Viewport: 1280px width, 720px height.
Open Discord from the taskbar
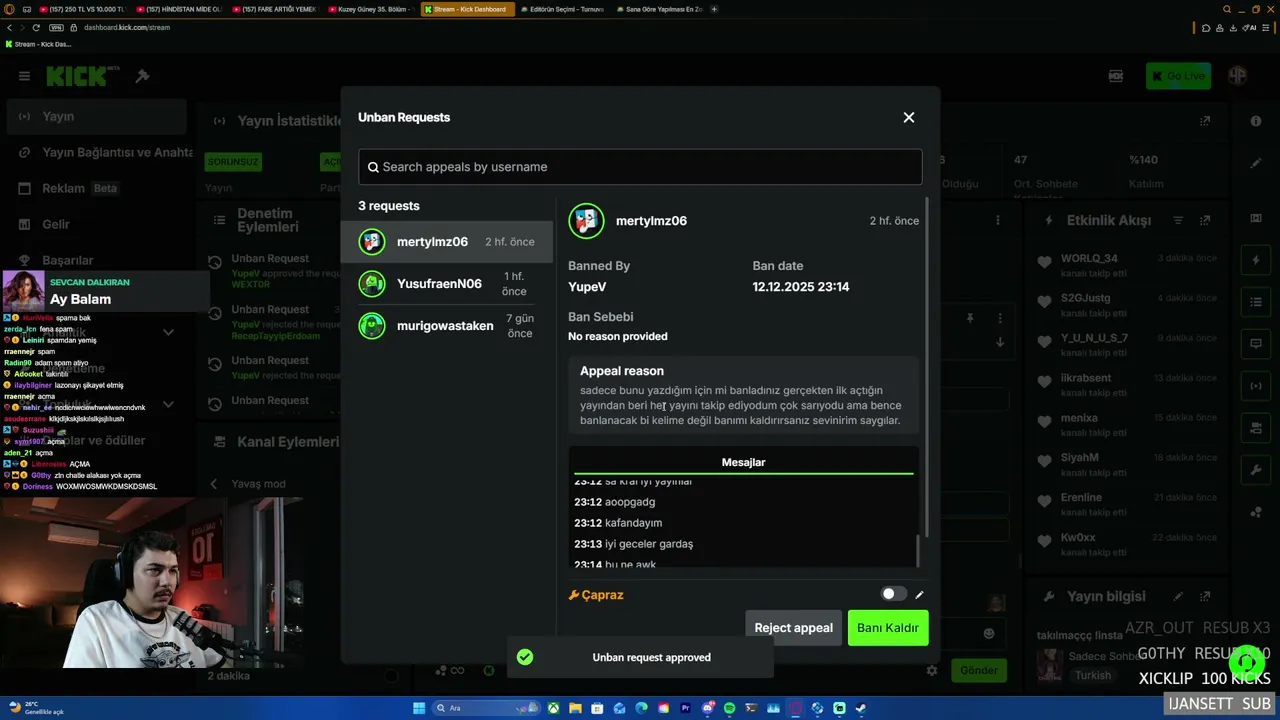click(x=707, y=708)
